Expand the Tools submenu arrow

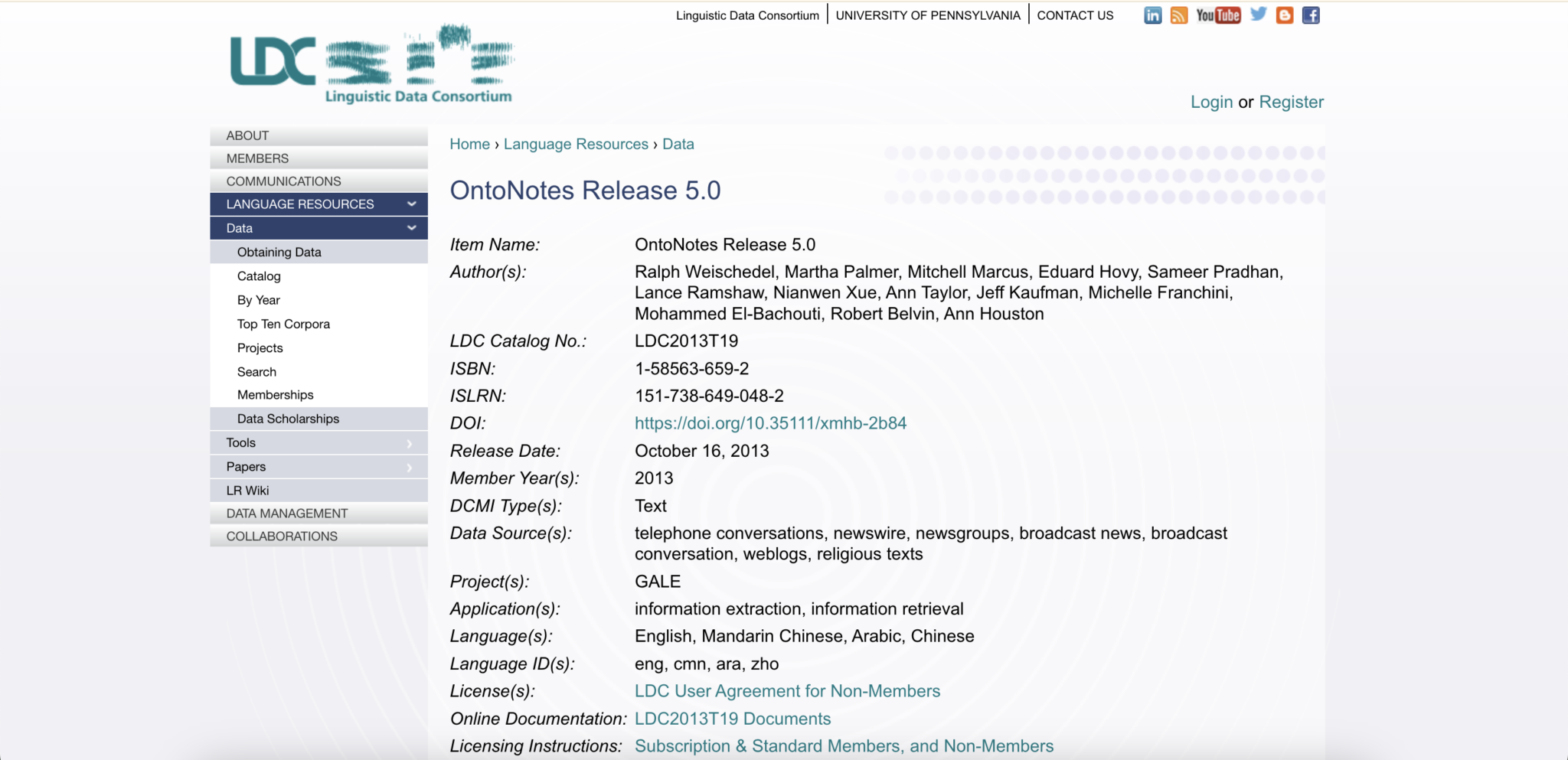pyautogui.click(x=410, y=443)
